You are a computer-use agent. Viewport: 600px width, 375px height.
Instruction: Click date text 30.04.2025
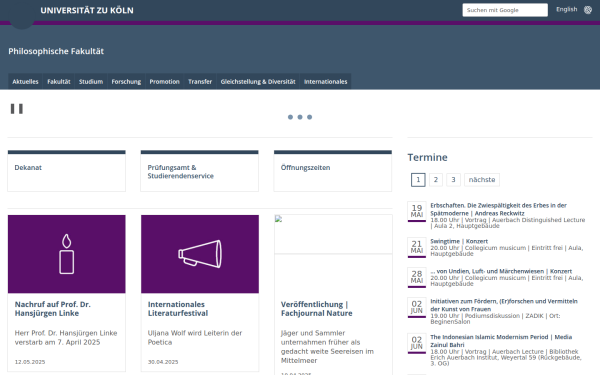click(x=163, y=362)
